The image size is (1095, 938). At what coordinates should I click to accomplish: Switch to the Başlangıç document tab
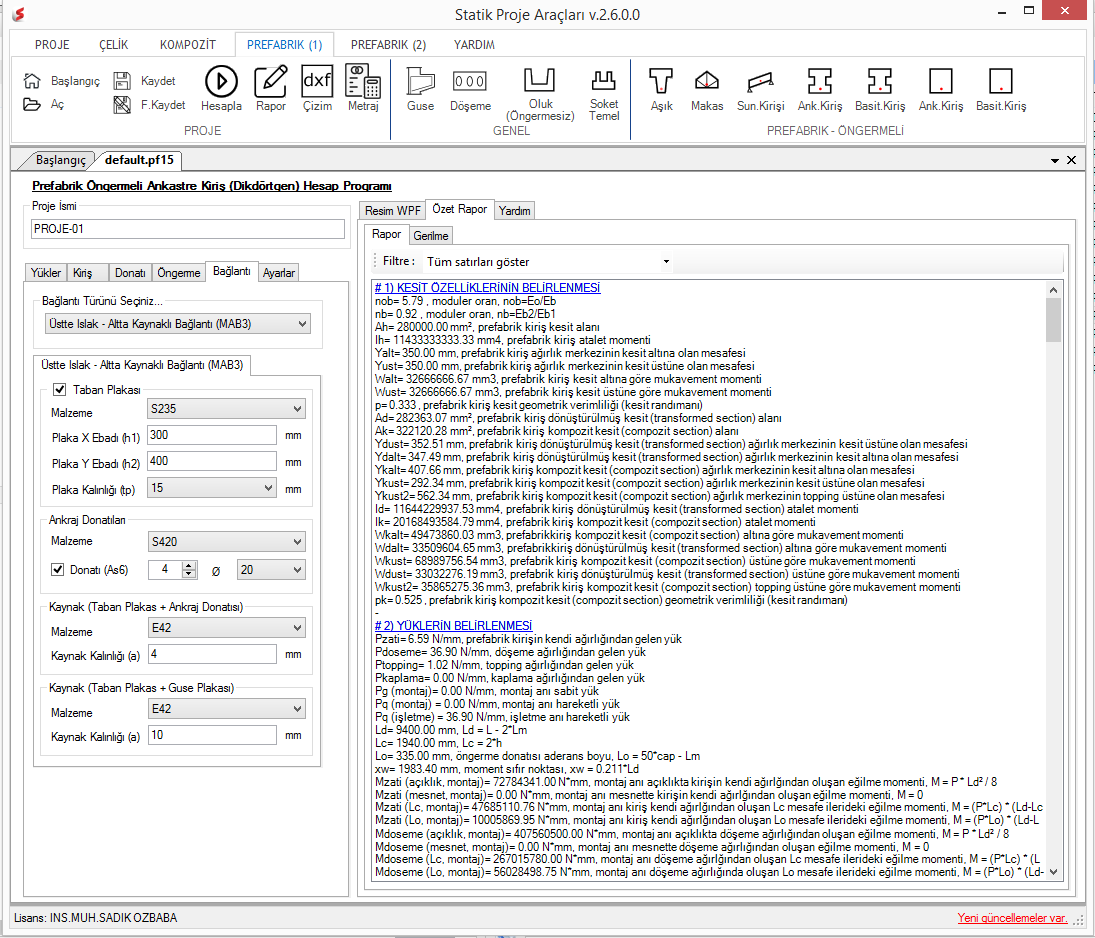(x=60, y=160)
